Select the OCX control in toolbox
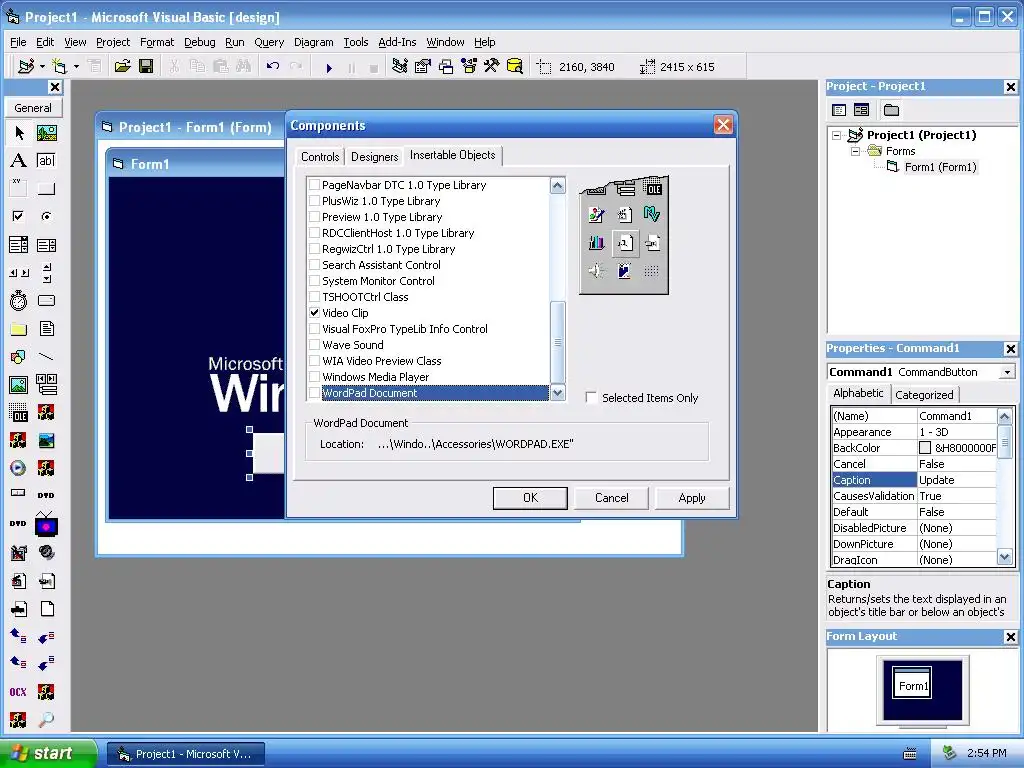1024x768 pixels. click(x=19, y=692)
